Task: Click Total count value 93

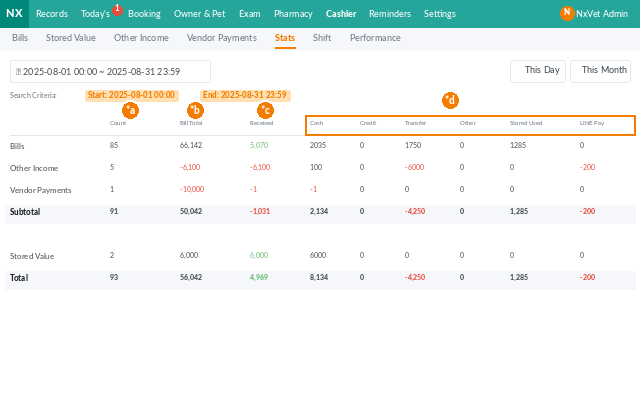Action: (x=114, y=278)
